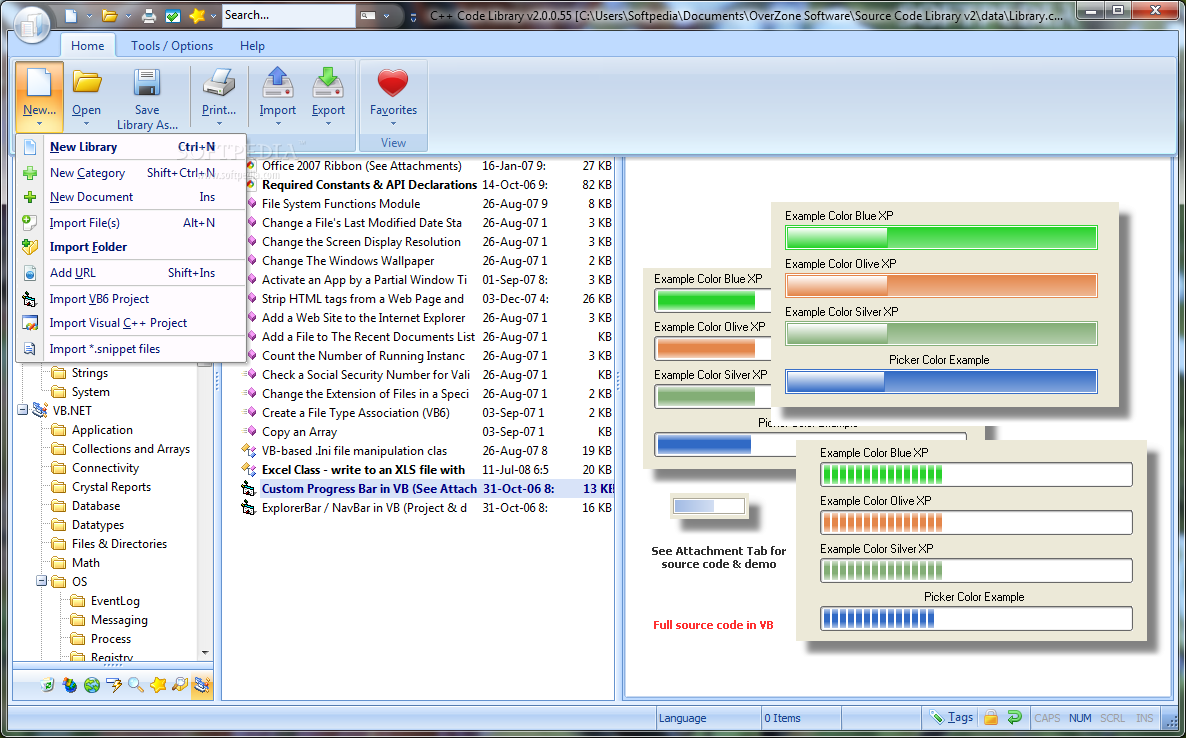Viewport: 1186px width, 738px height.
Task: Click the customize quick access toolbar arrow
Action: (413, 16)
